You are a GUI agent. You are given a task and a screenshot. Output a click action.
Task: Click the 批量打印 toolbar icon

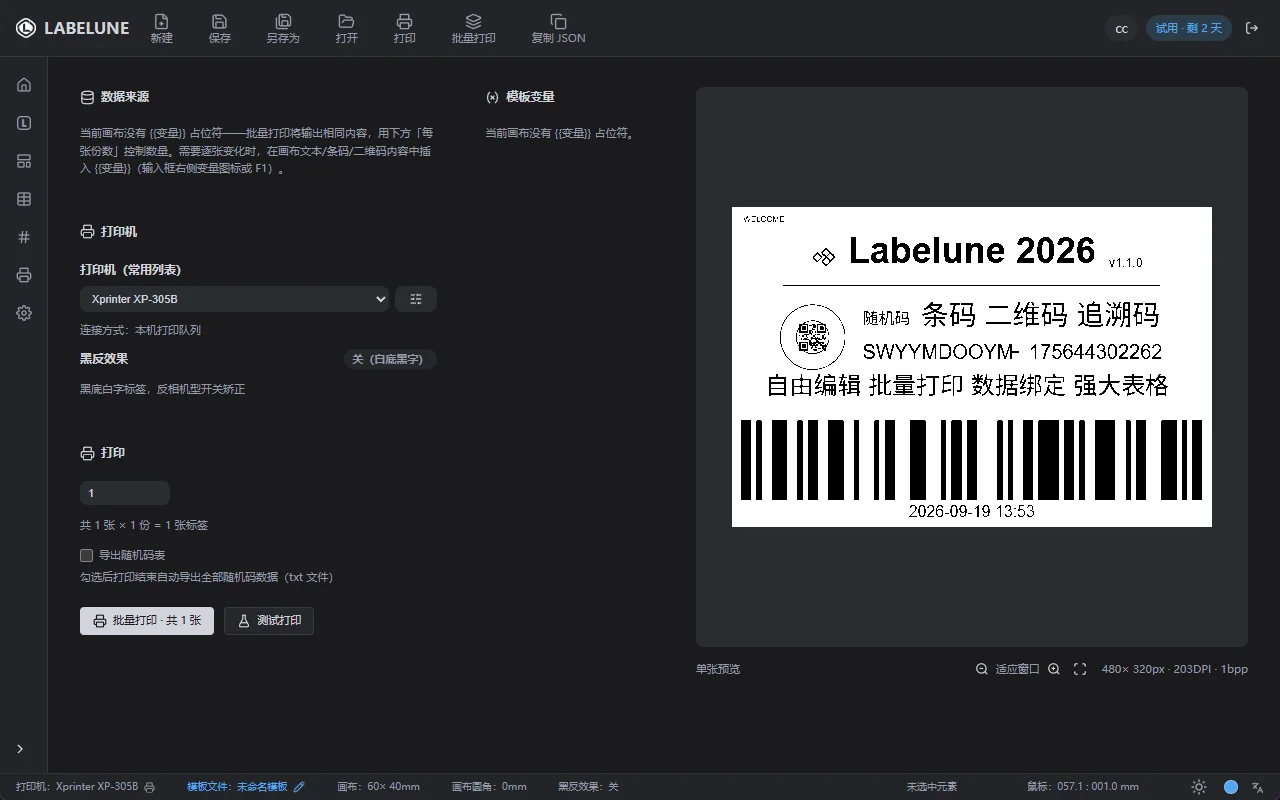(473, 28)
